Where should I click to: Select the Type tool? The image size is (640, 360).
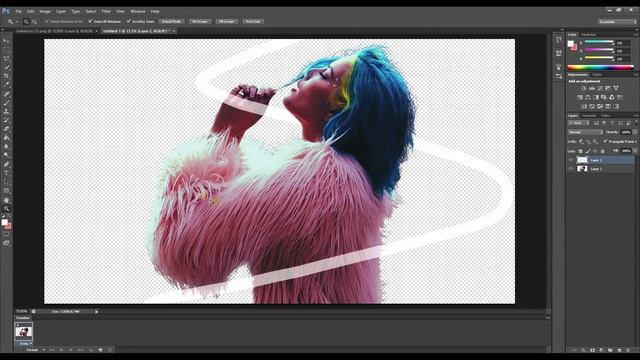(x=6, y=173)
